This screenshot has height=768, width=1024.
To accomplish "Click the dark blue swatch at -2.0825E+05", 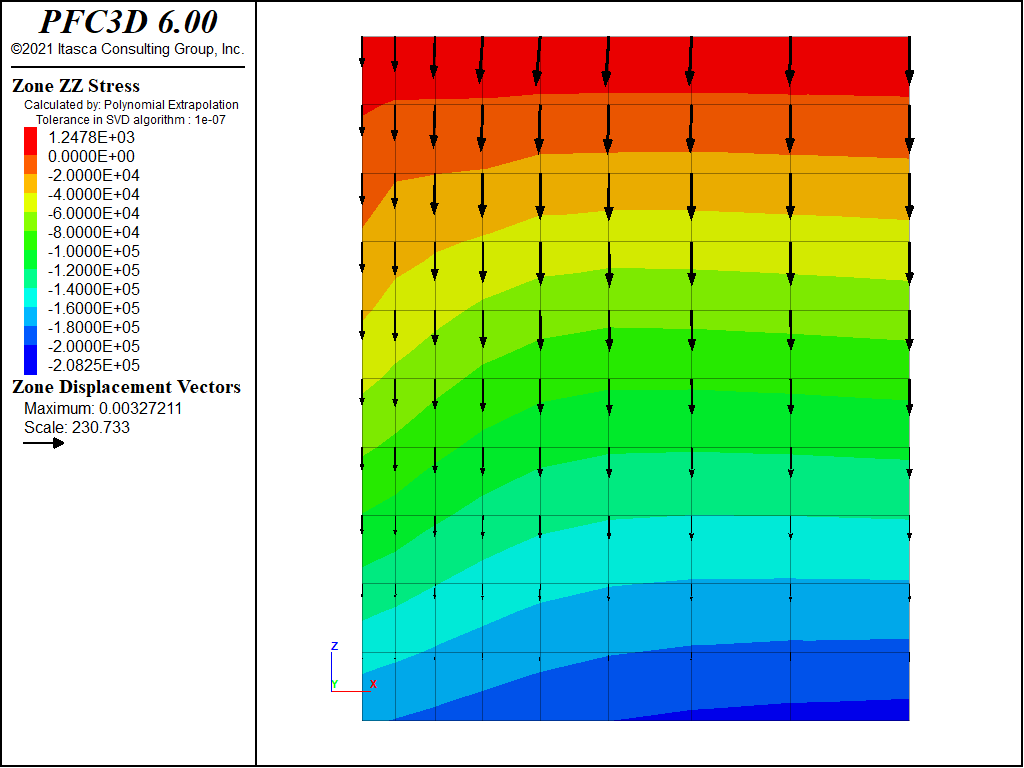I will 31,360.
